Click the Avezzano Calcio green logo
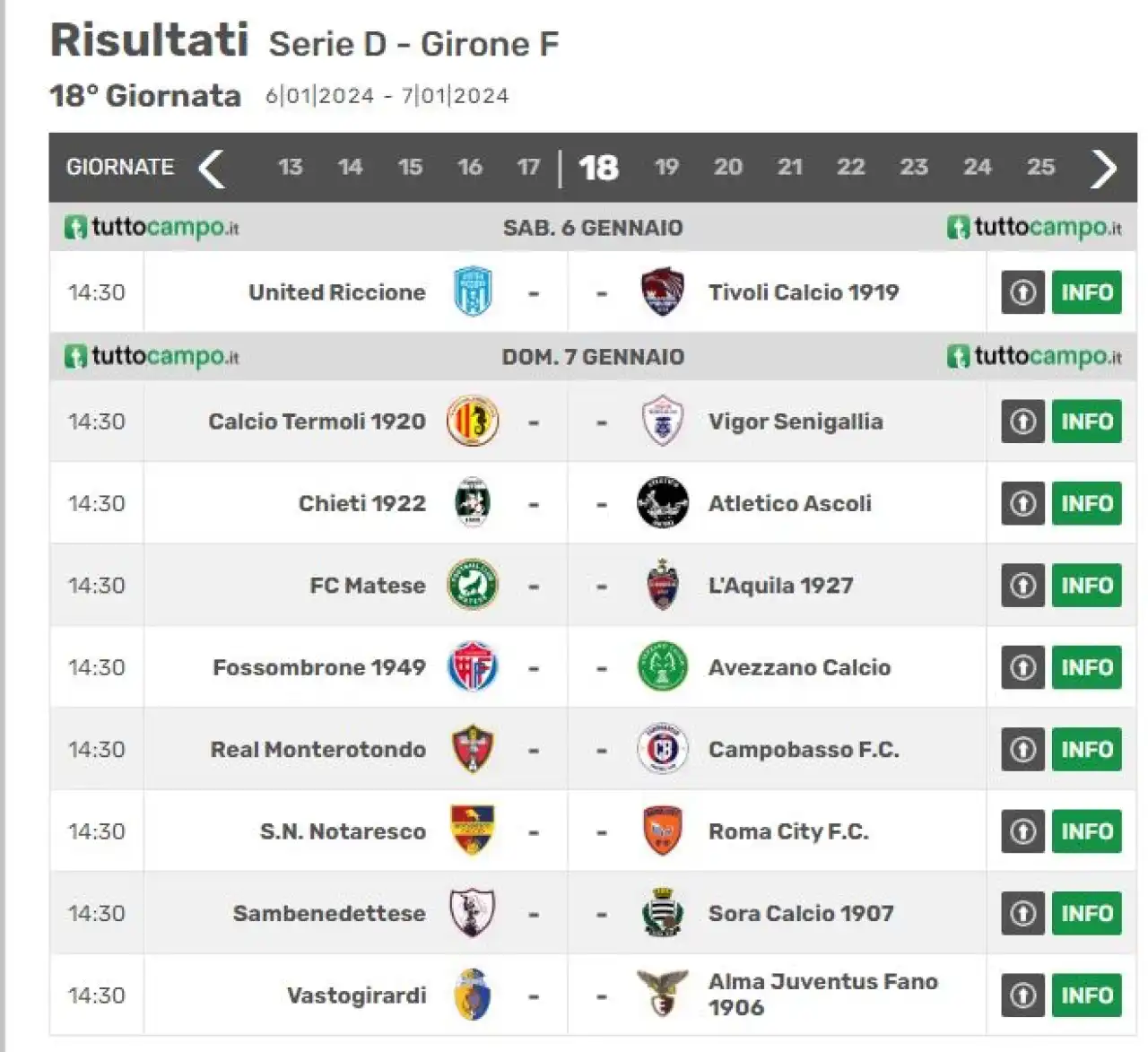 pos(662,667)
